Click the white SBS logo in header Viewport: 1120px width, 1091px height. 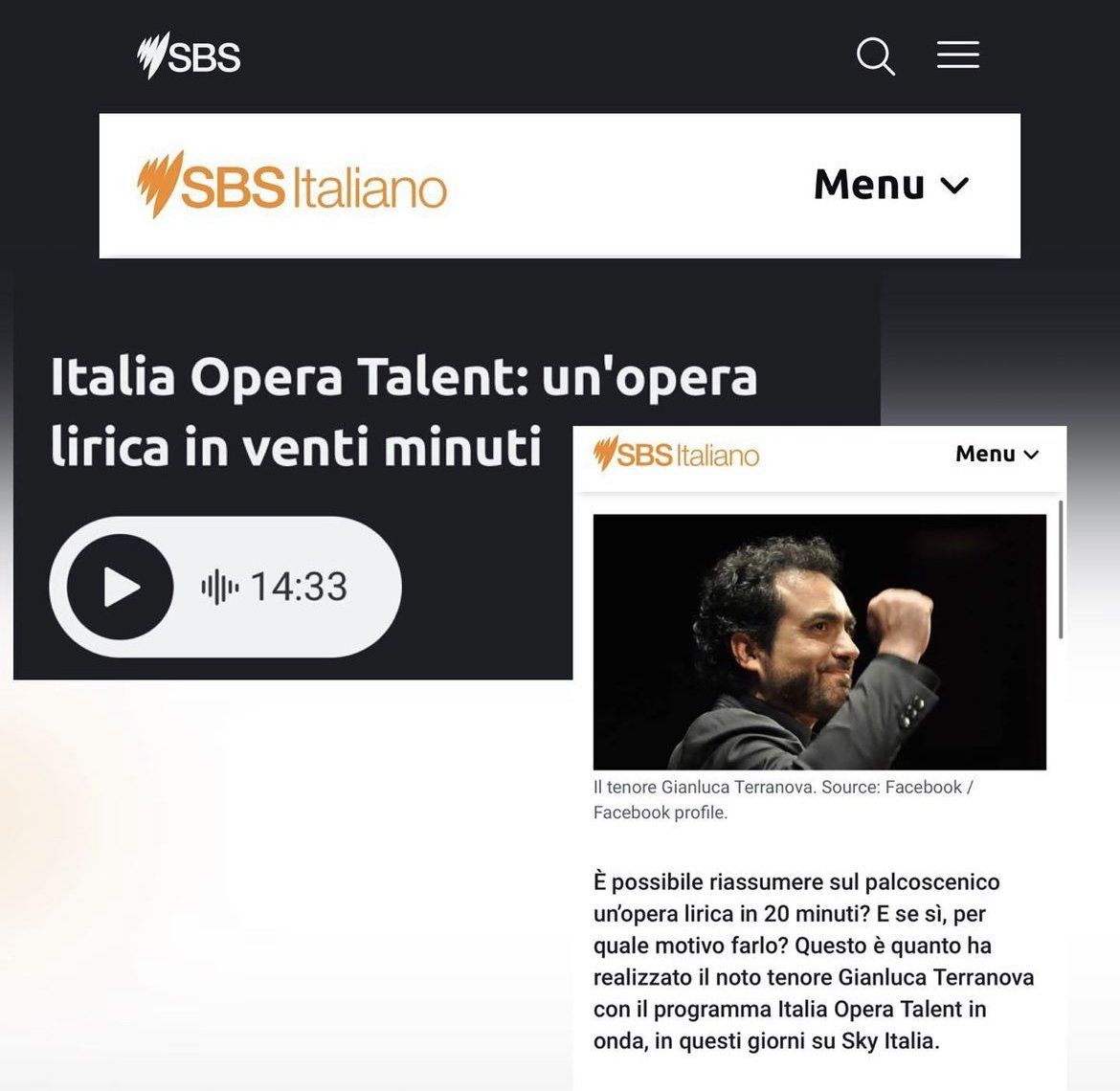click(189, 56)
